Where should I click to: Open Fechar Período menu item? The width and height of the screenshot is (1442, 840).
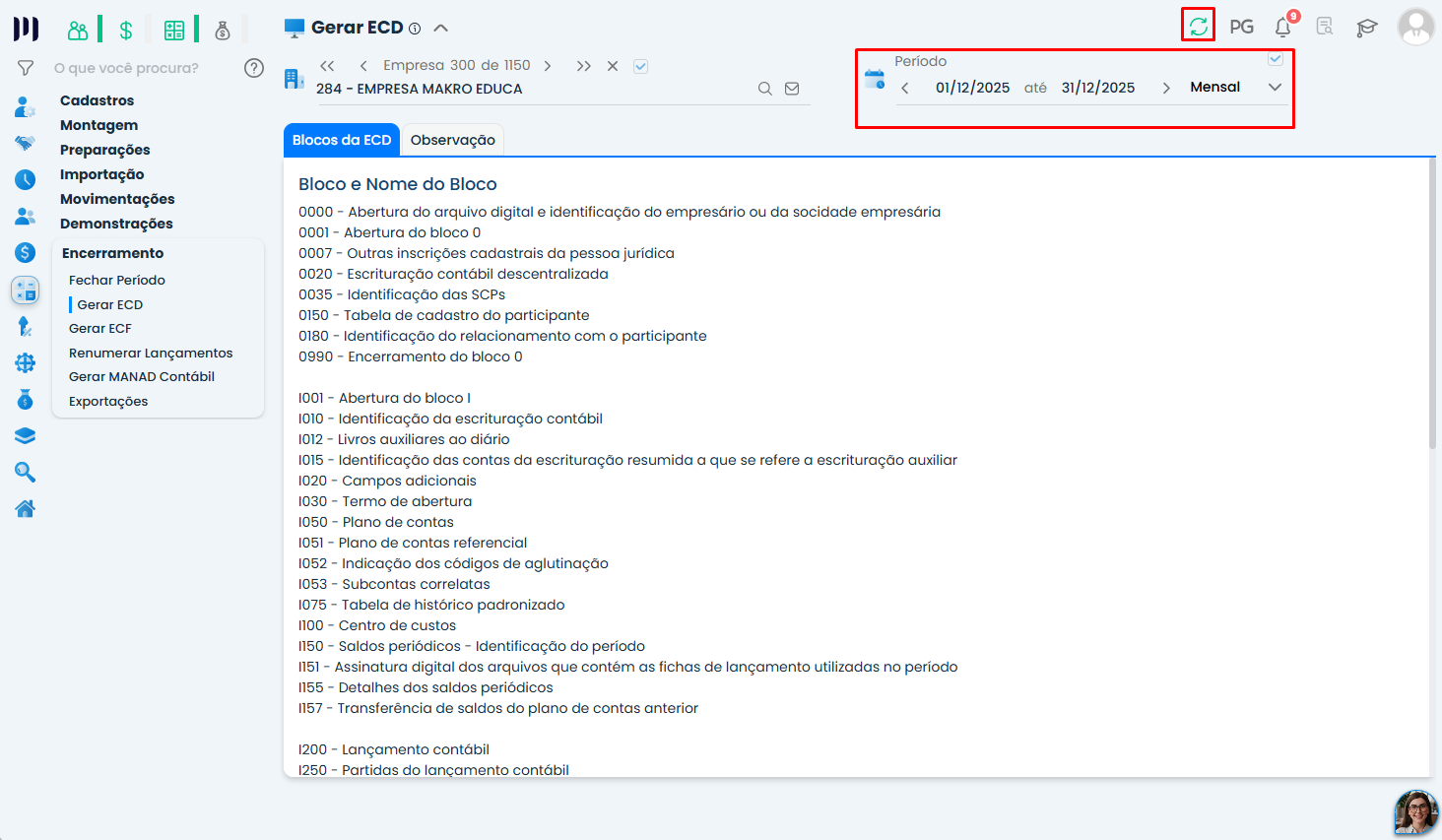pos(117,281)
